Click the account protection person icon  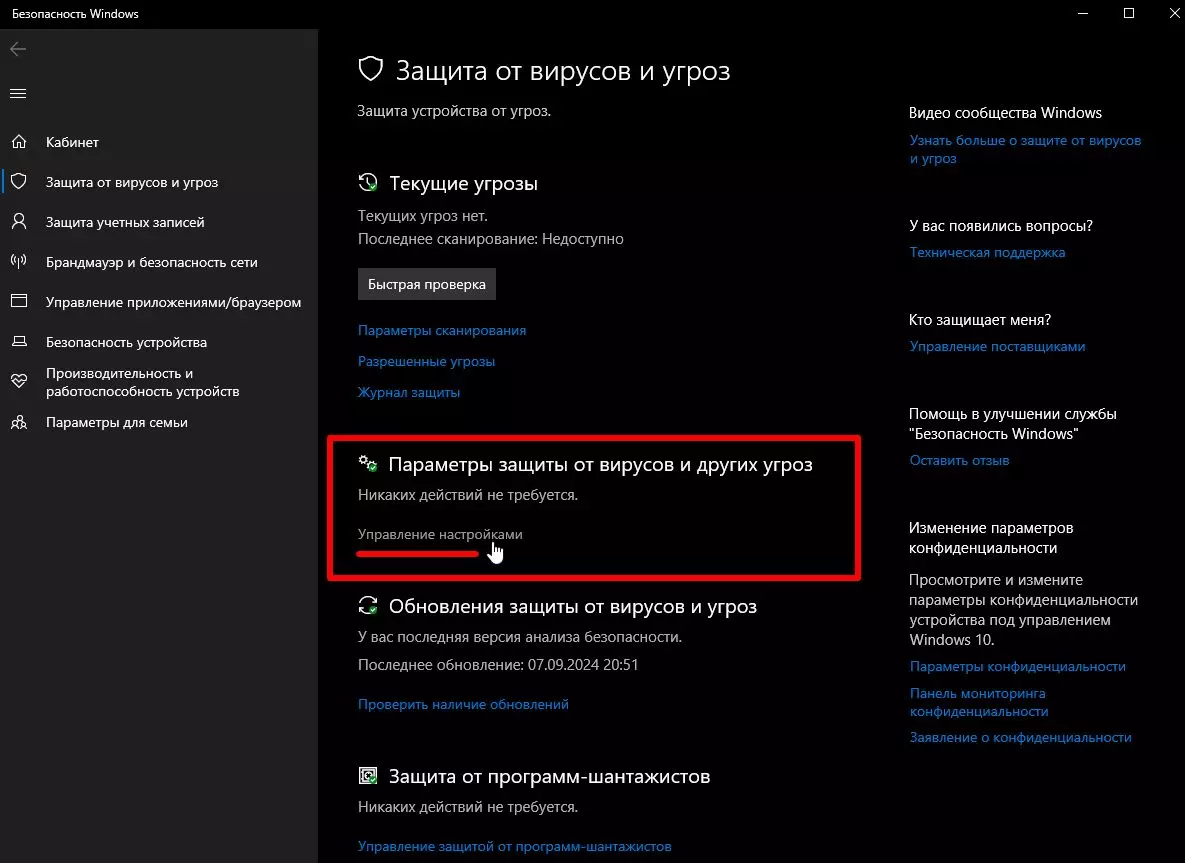(x=18, y=222)
